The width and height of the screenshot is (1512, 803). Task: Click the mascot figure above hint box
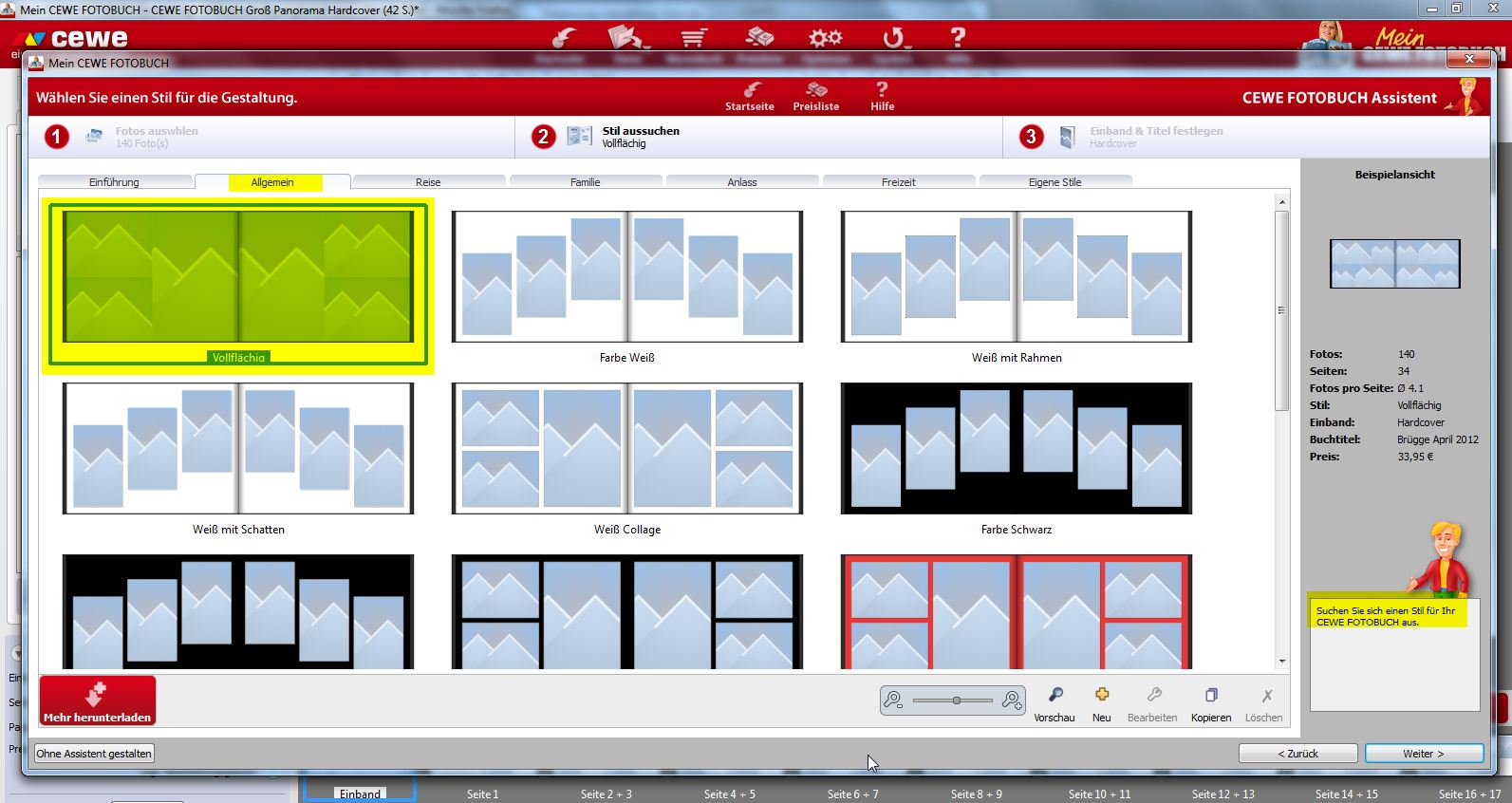pos(1441,560)
